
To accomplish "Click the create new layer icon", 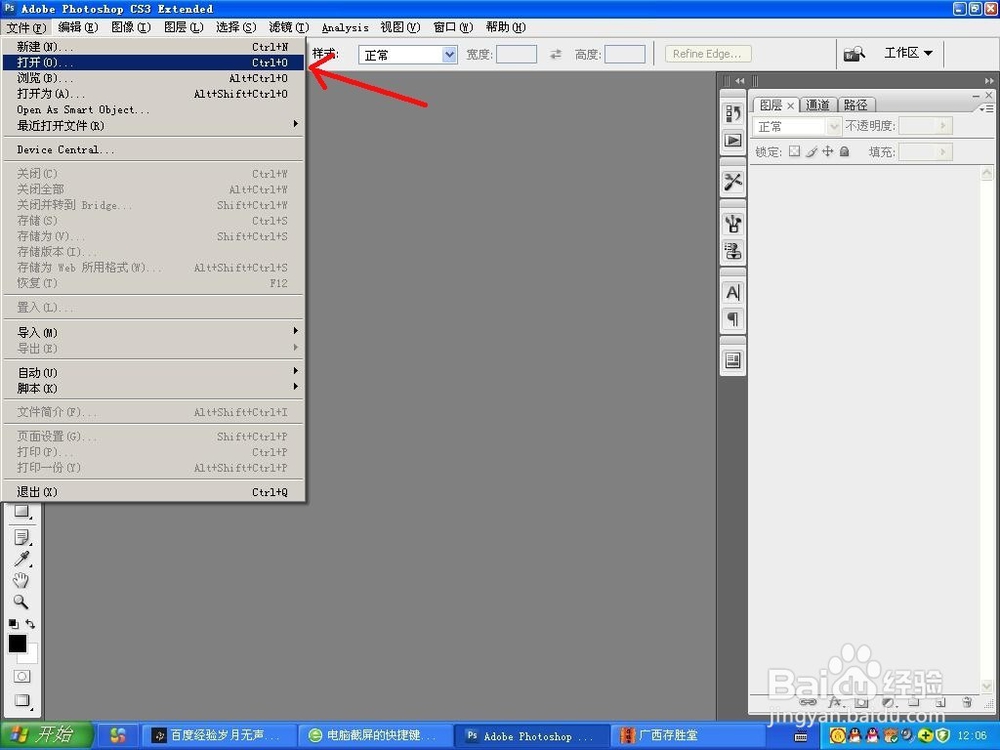I will pyautogui.click(x=940, y=702).
